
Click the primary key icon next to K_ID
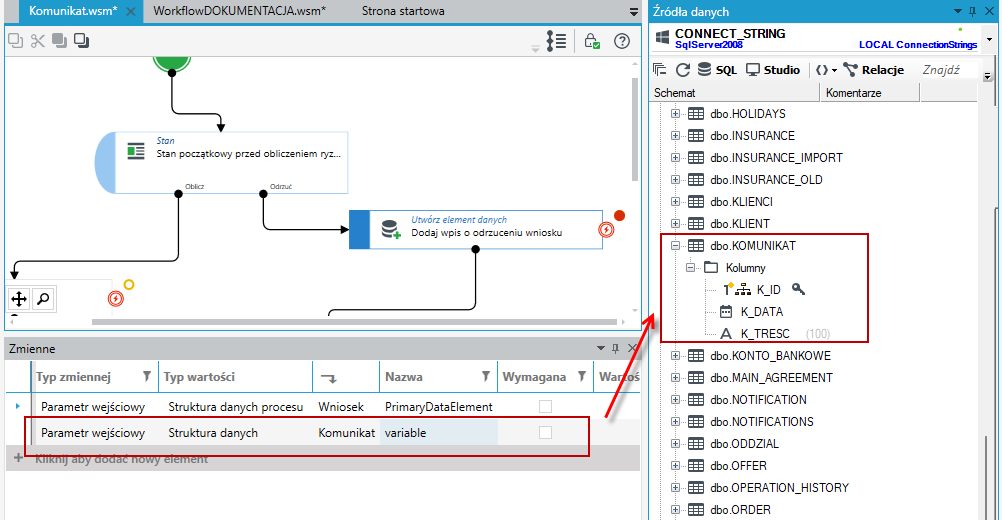coord(798,289)
